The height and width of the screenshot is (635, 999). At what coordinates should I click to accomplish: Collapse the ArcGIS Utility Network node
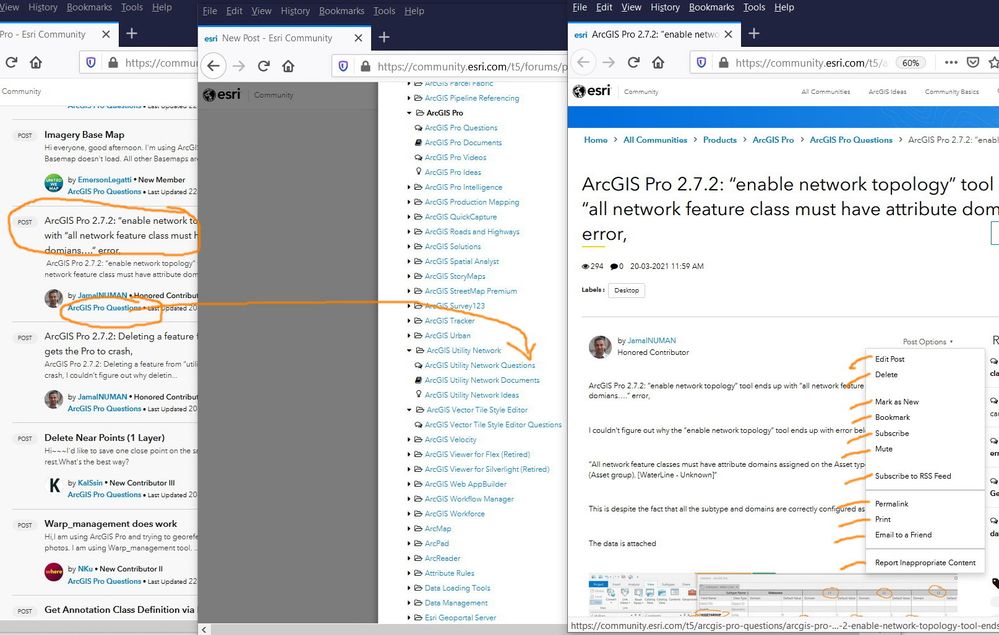409,350
